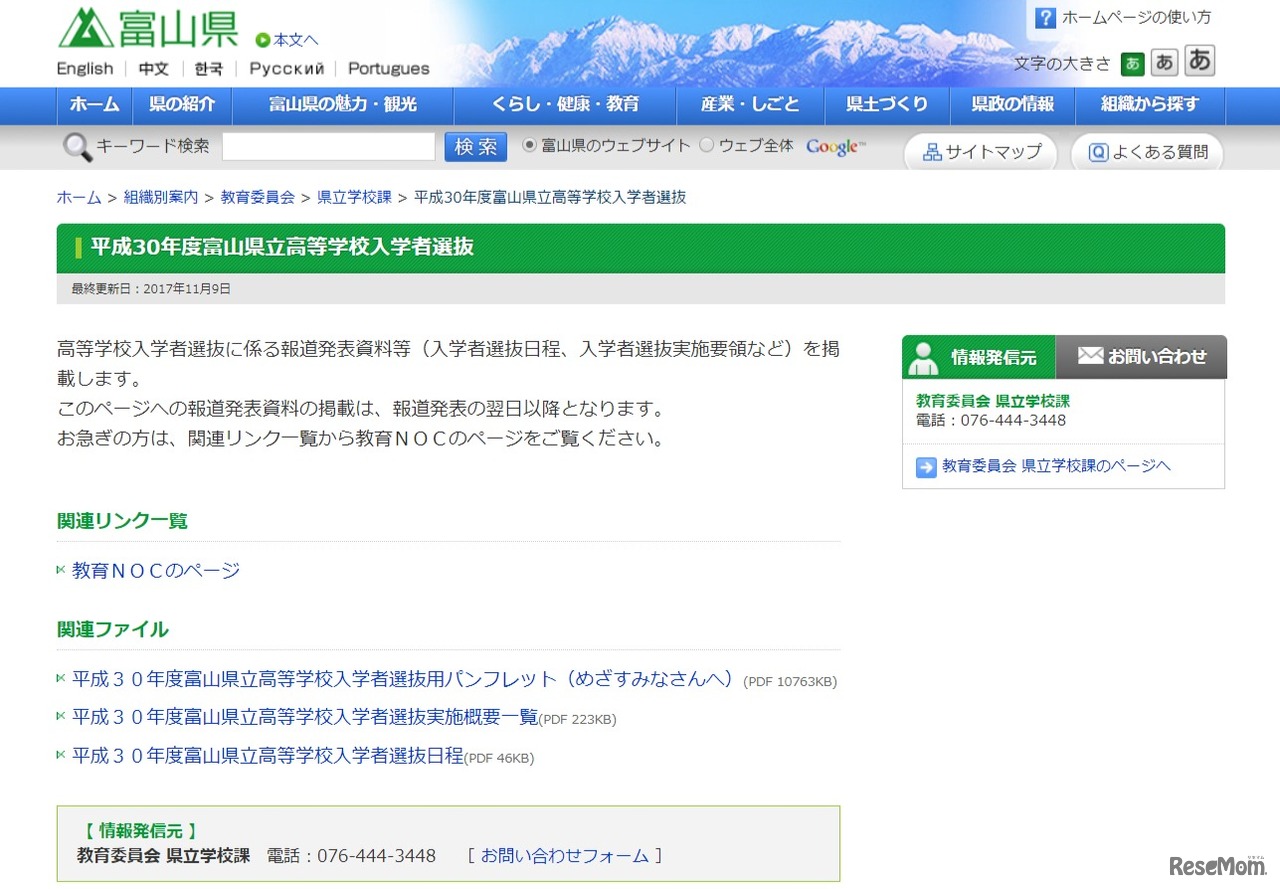Switch to the 情報発信元 tab
The height and width of the screenshot is (889, 1280).
[977, 357]
